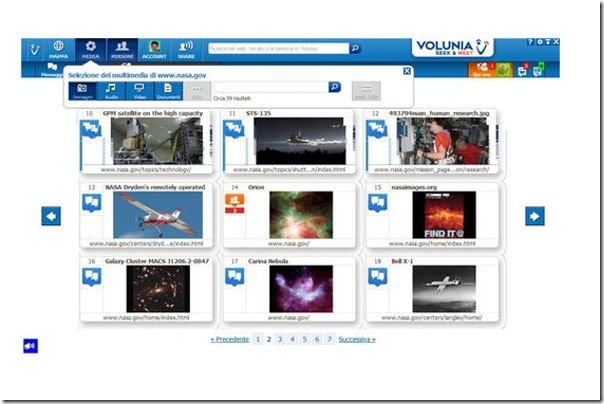
Task: Go to results page 3
Action: [x=280, y=339]
